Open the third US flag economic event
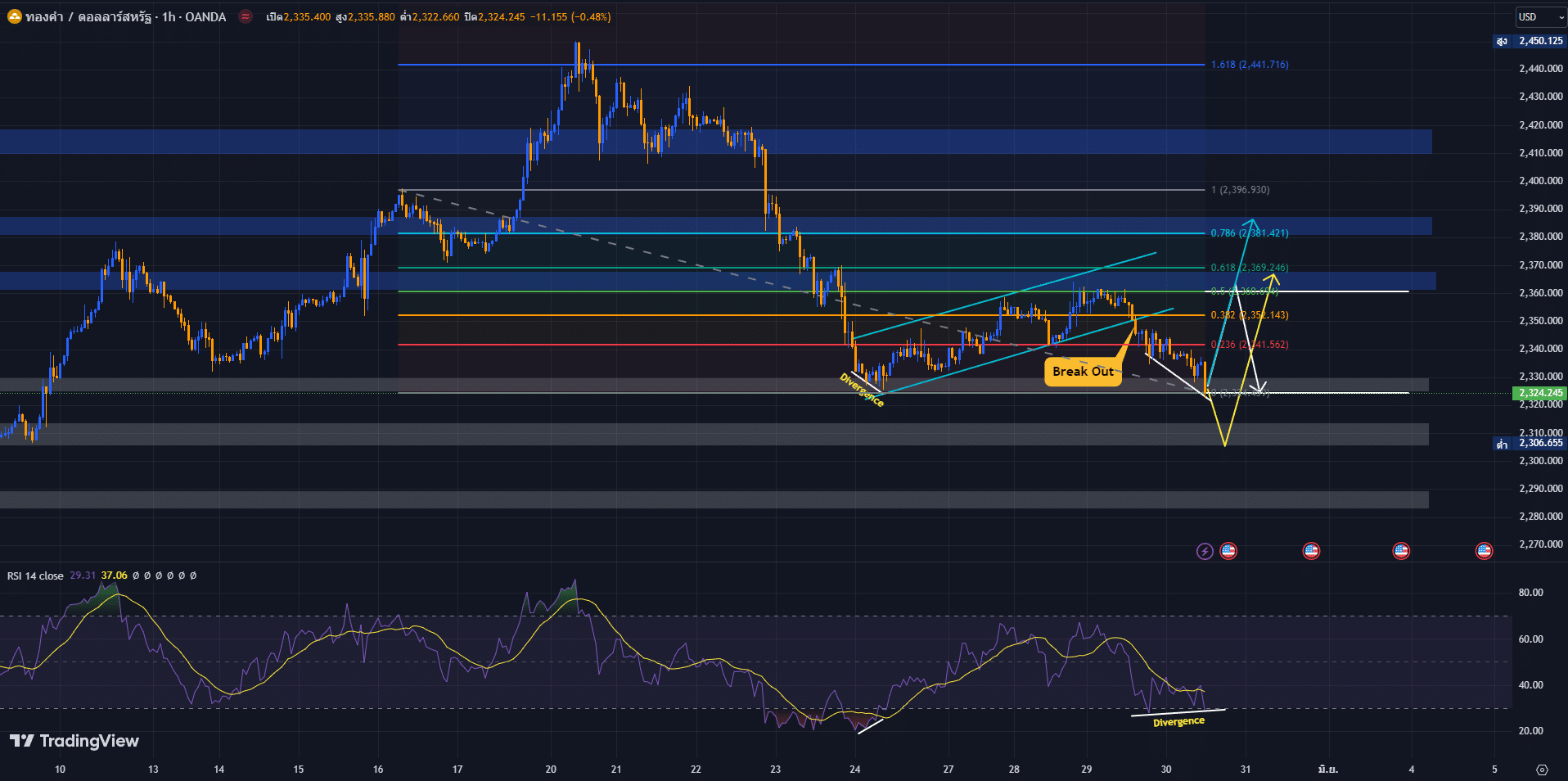1568x781 pixels. pyautogui.click(x=1401, y=551)
